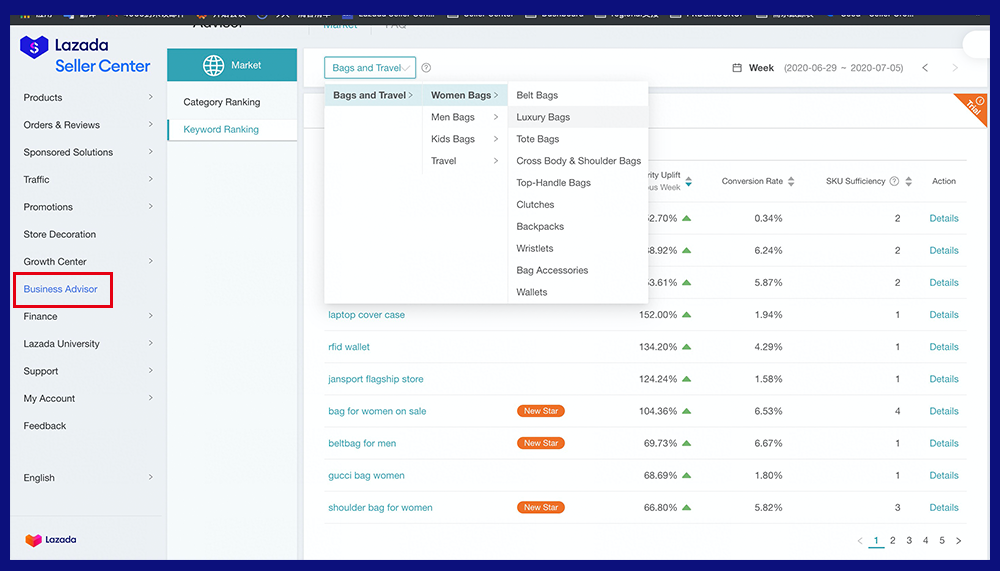
Task: Sort by SKU Sufficiency column arrows
Action: coord(908,182)
